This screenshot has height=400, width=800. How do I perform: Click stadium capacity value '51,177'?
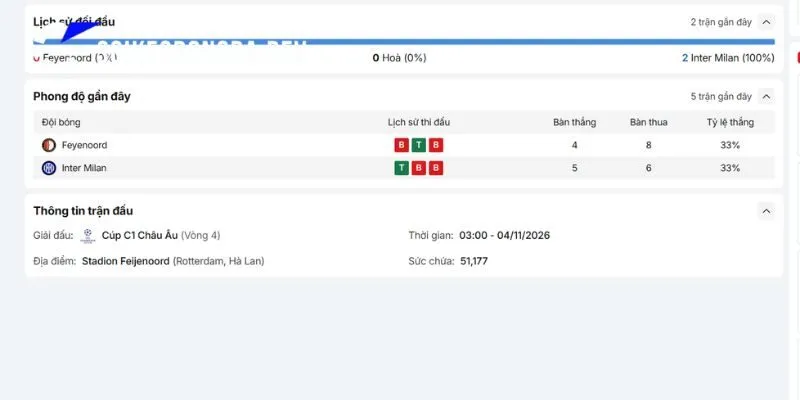[x=474, y=261]
